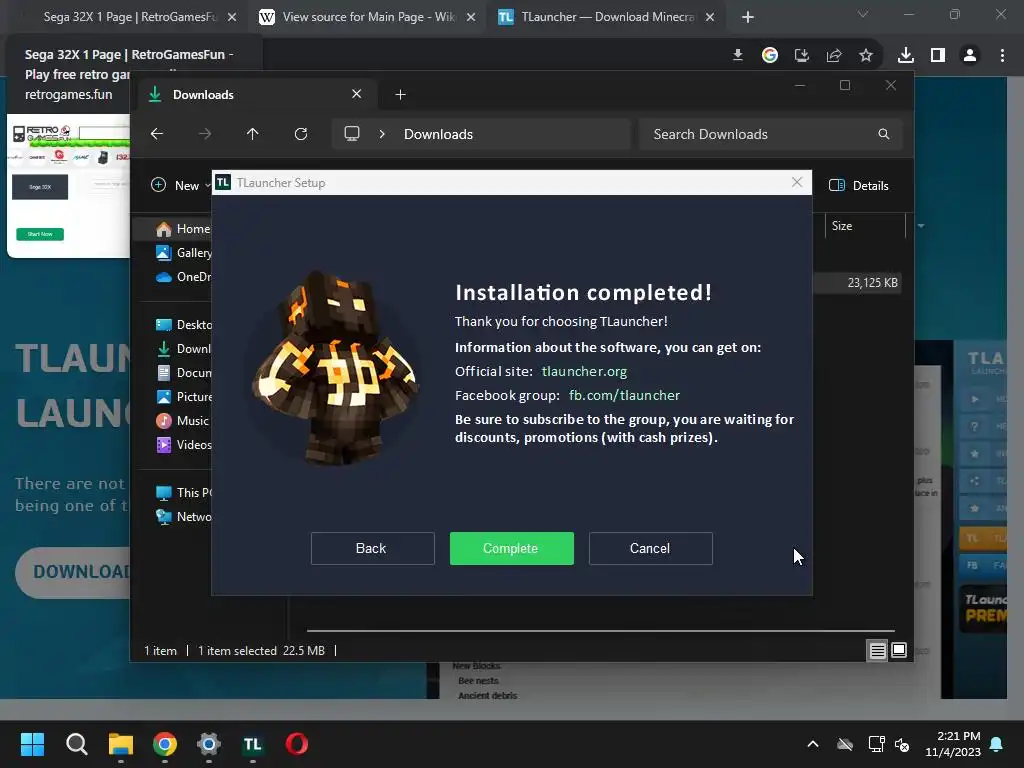1024x768 pixels.
Task: Open the Chrome three-dot menu
Action: point(1002,56)
